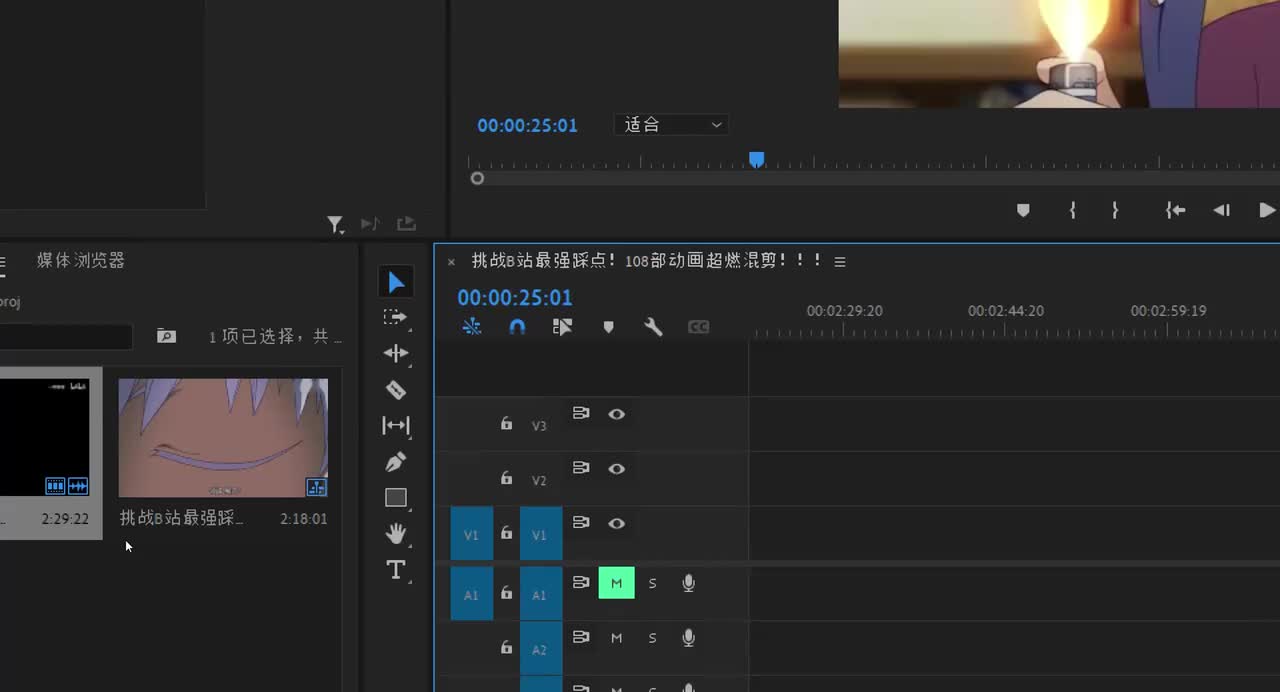1280x692 pixels.
Task: Click the program monitor video preview
Action: 1059,54
